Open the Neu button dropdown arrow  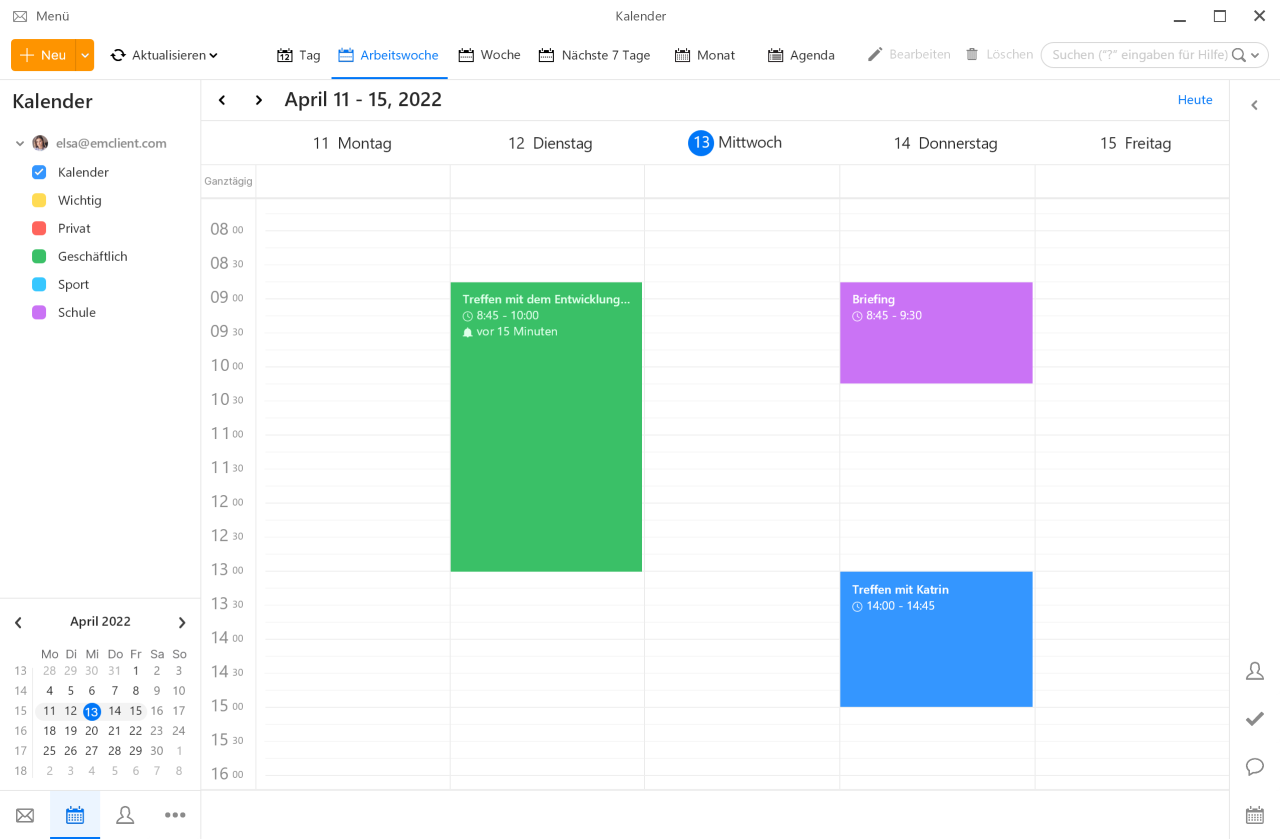tap(84, 55)
